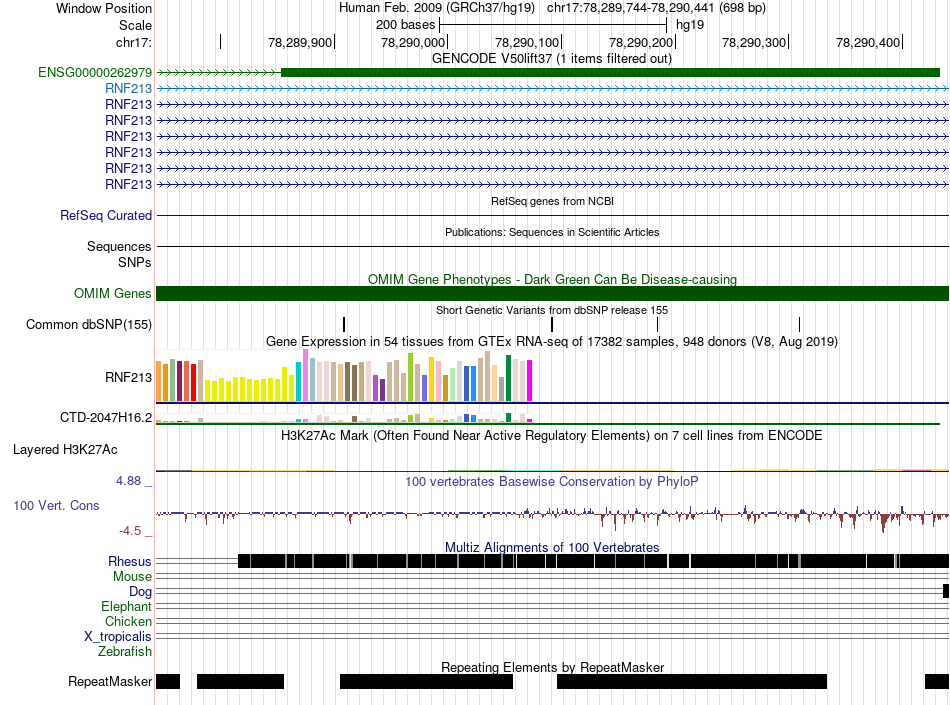This screenshot has height=705, width=950.
Task: Open the Common dbSNP(155) track label
Action: [x=89, y=325]
